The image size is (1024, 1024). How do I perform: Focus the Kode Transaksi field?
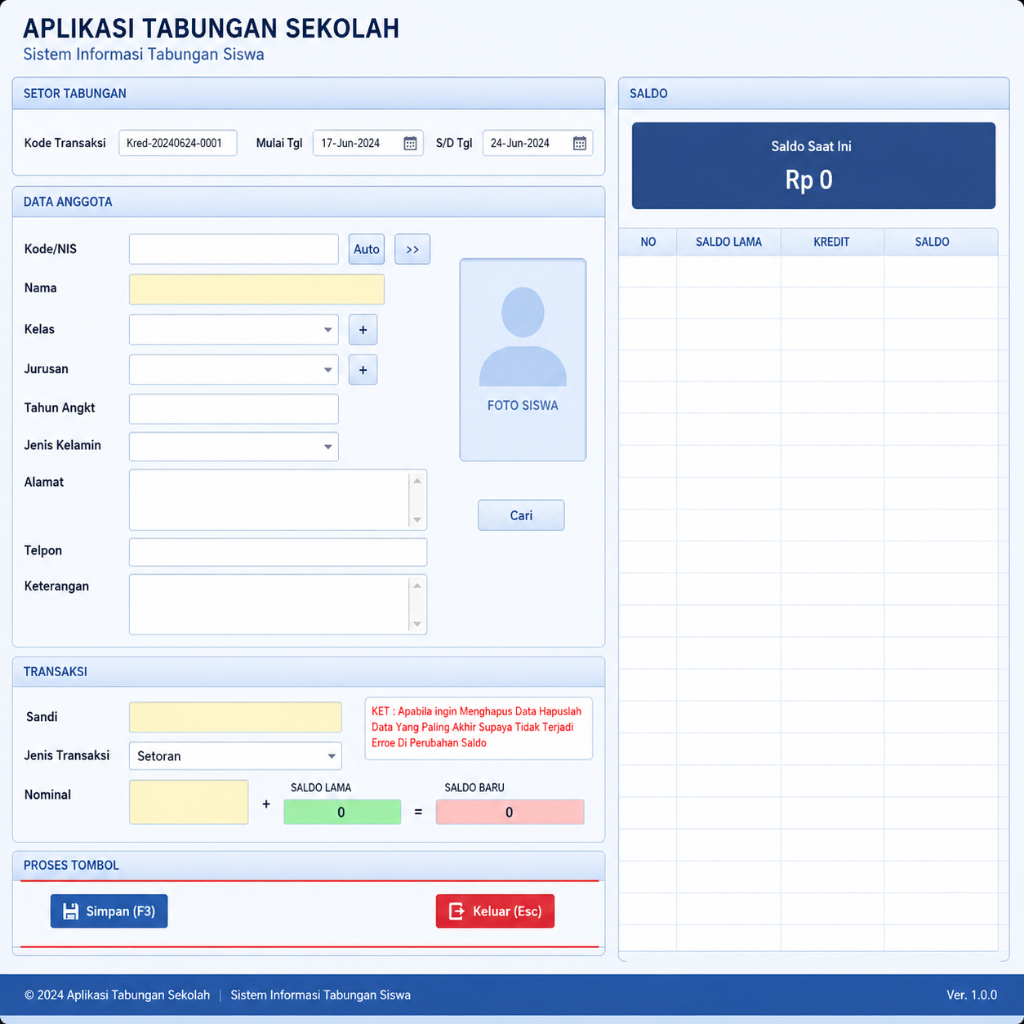[x=178, y=143]
